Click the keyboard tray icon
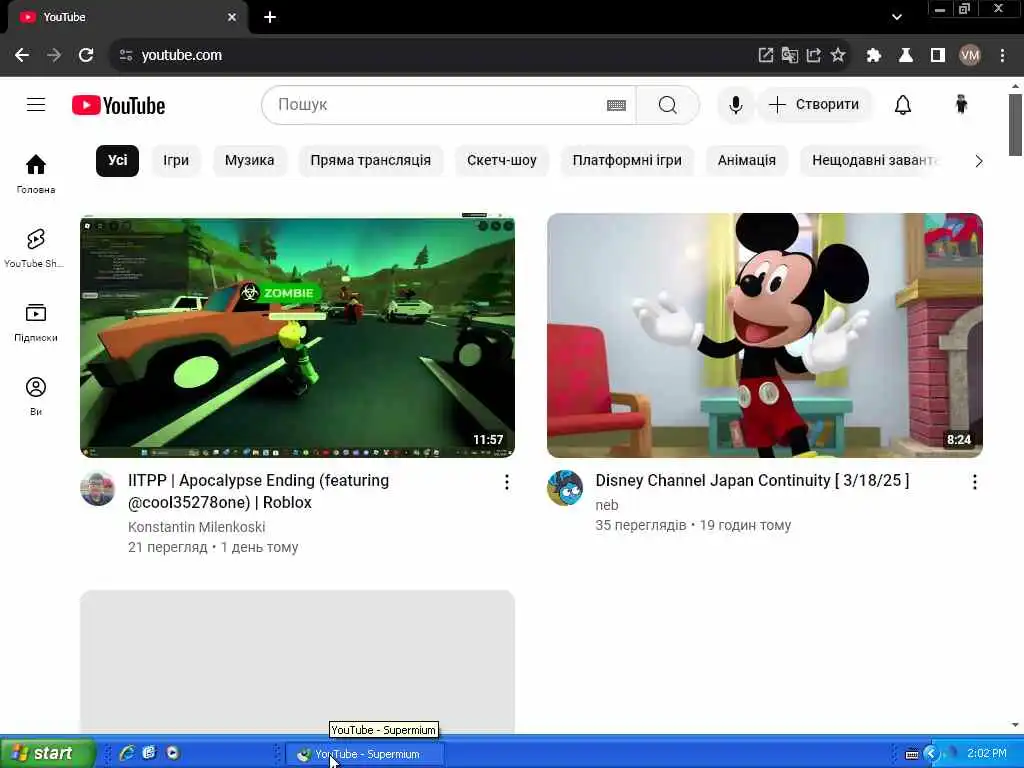Image resolution: width=1024 pixels, height=768 pixels. pyautogui.click(x=912, y=754)
